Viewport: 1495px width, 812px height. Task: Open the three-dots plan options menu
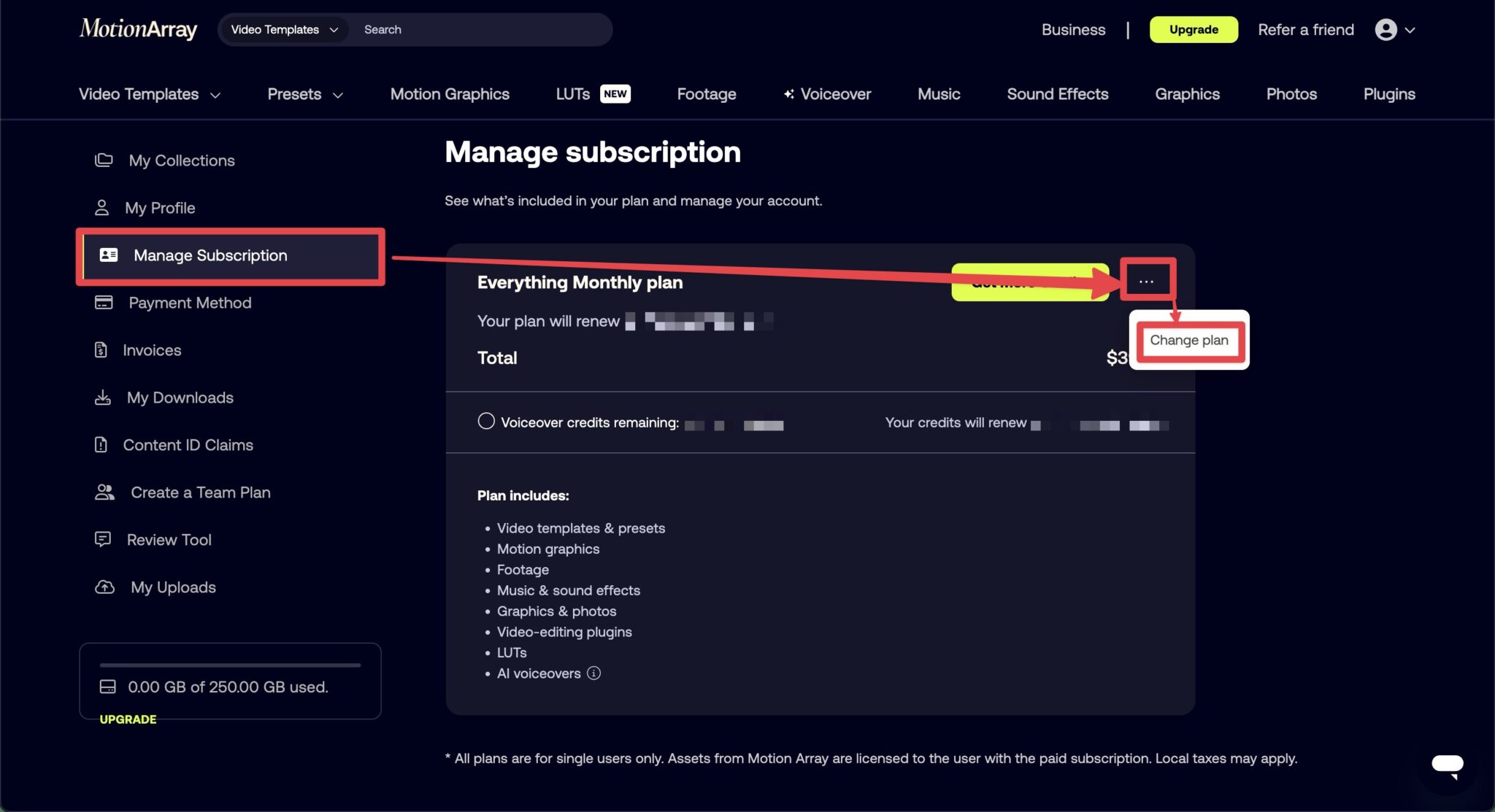[1146, 281]
